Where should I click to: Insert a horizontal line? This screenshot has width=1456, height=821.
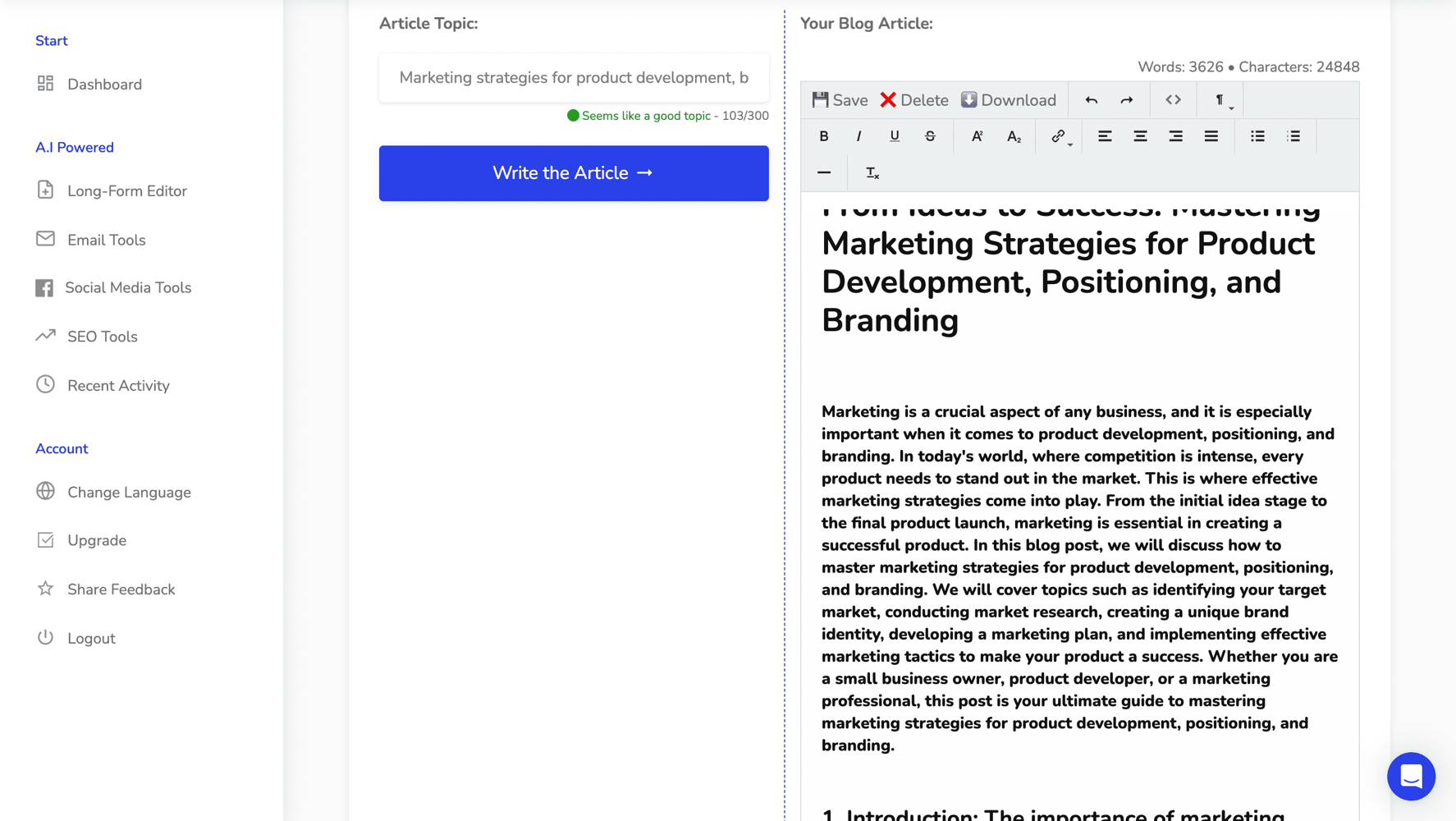(824, 172)
